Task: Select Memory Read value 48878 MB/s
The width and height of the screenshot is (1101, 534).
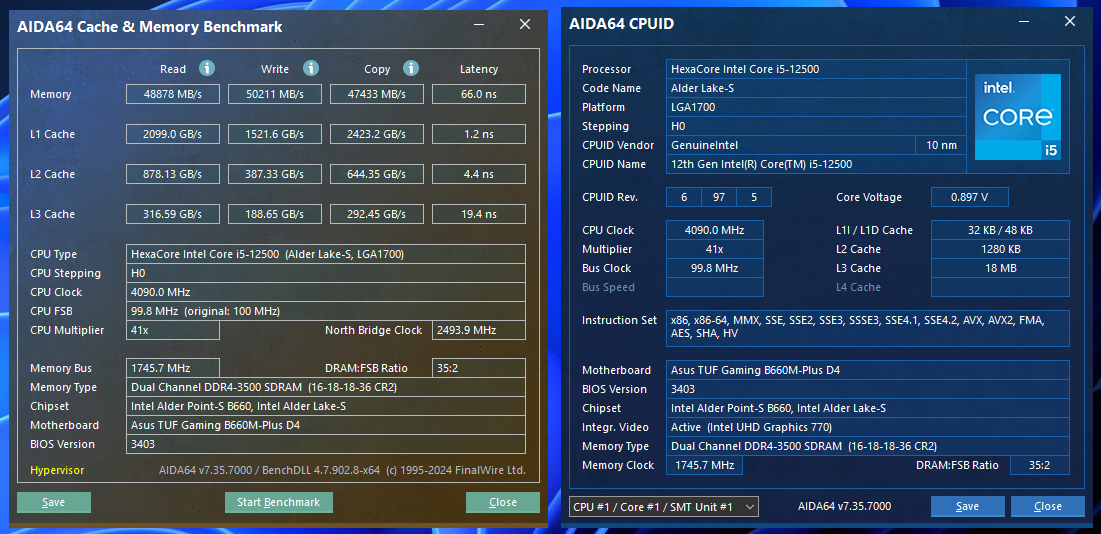Action: coord(173,94)
